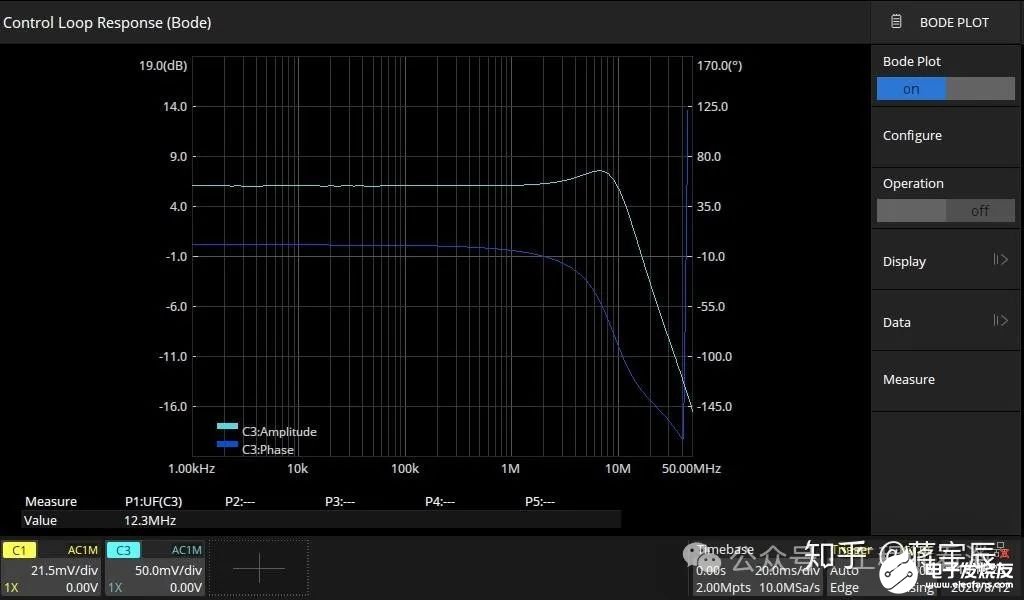Click the Value row header label
The height and width of the screenshot is (600, 1024).
40,520
